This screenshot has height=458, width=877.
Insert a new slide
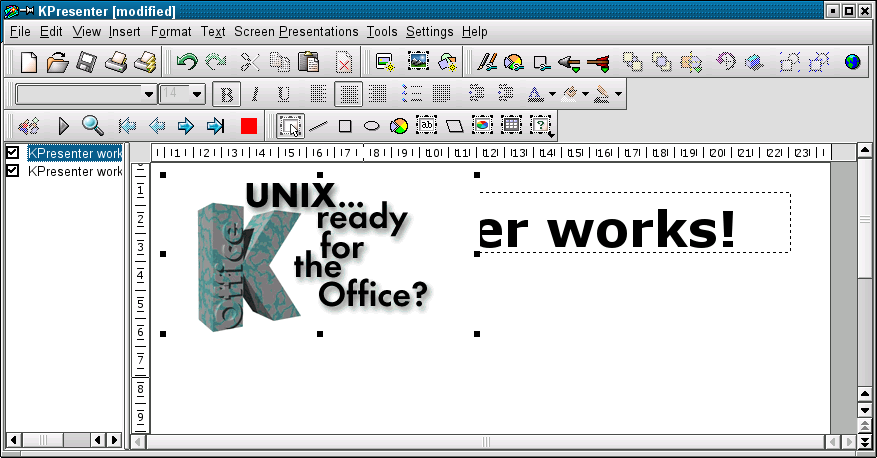(385, 62)
